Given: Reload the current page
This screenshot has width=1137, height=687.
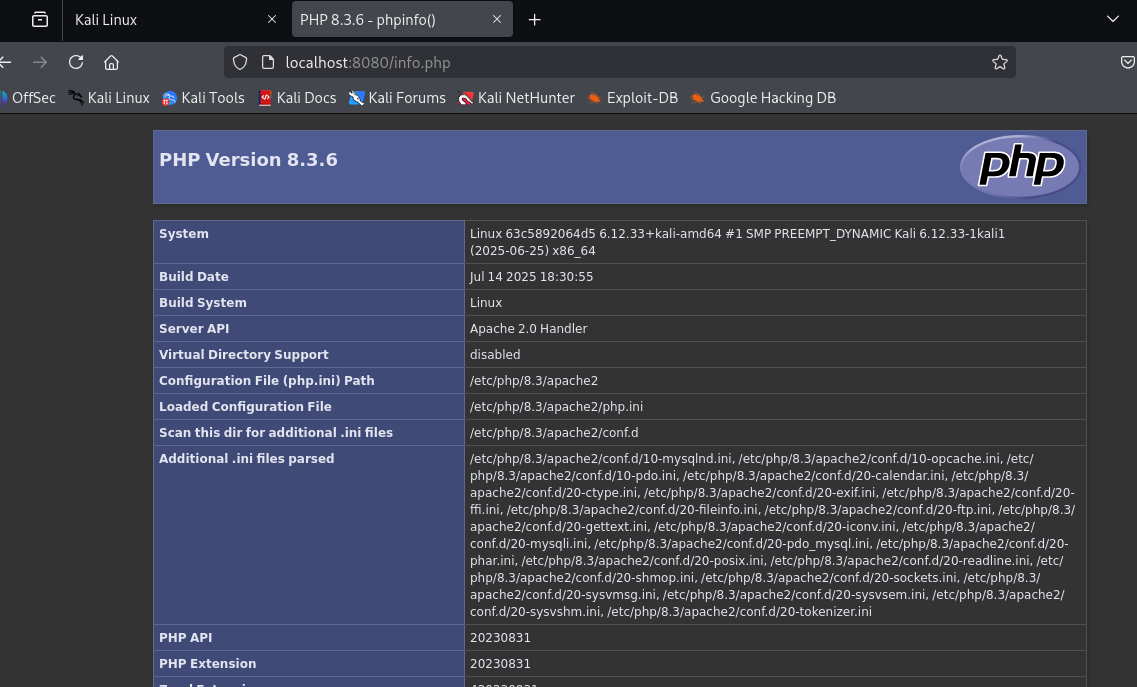Looking at the screenshot, I should click(75, 62).
